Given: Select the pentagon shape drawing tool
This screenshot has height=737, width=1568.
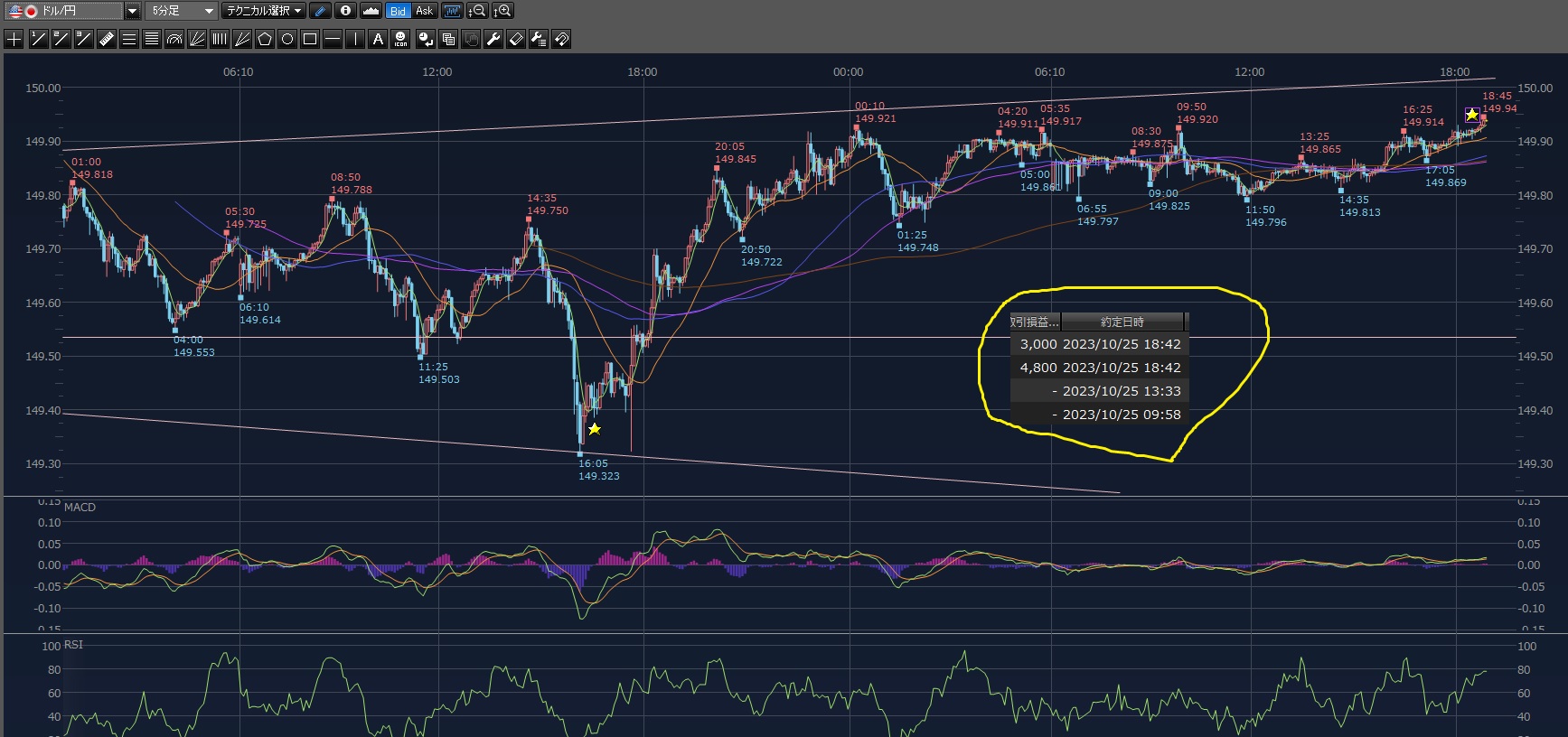Looking at the screenshot, I should coord(265,39).
